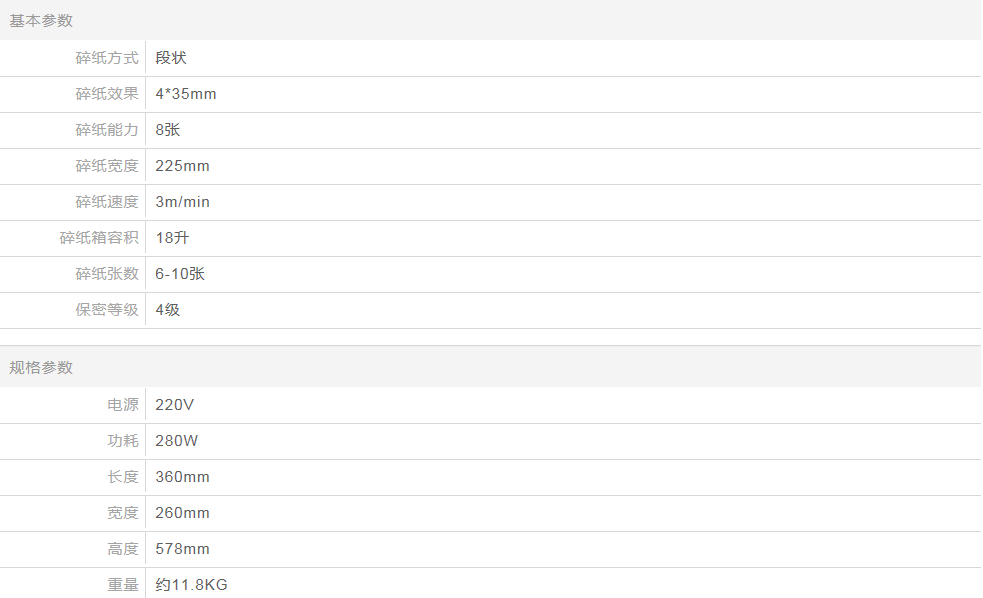Click the 碎纸箱容积 label
The image size is (983, 598).
[99, 238]
